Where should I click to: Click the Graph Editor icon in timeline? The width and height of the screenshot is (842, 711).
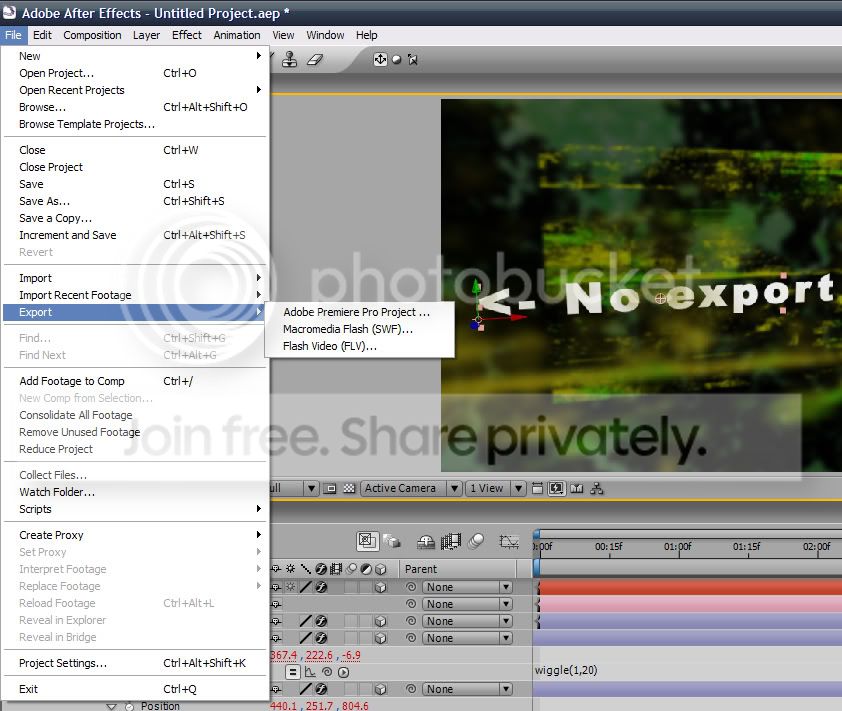click(509, 542)
